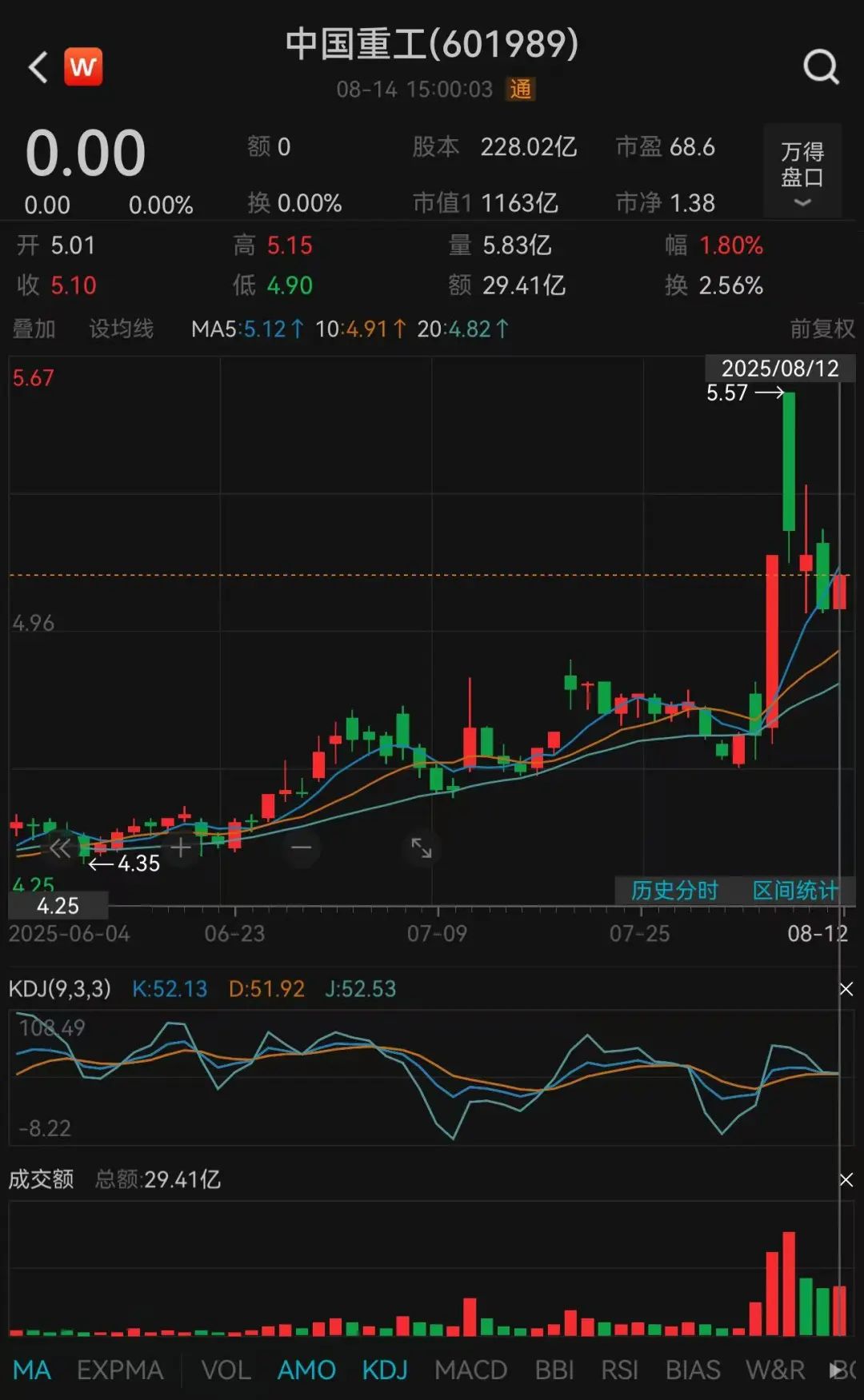Open stock search with magnifier icon

[x=821, y=67]
